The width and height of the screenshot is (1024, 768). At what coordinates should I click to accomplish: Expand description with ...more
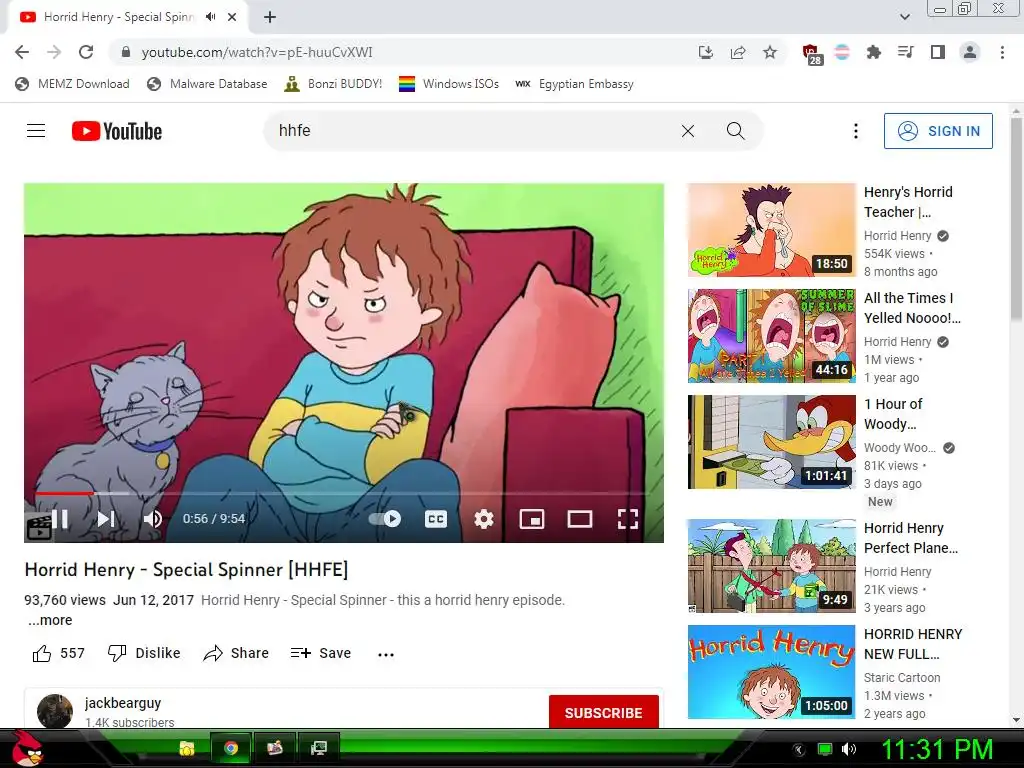click(50, 620)
